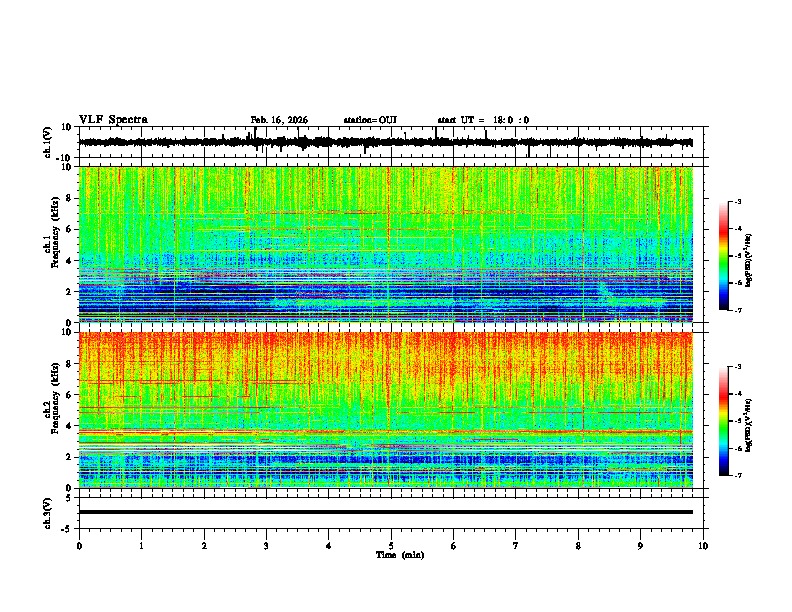Click the "VLF Spectra" plot title
Image resolution: width=792 pixels, height=612 pixels.
(x=113, y=120)
